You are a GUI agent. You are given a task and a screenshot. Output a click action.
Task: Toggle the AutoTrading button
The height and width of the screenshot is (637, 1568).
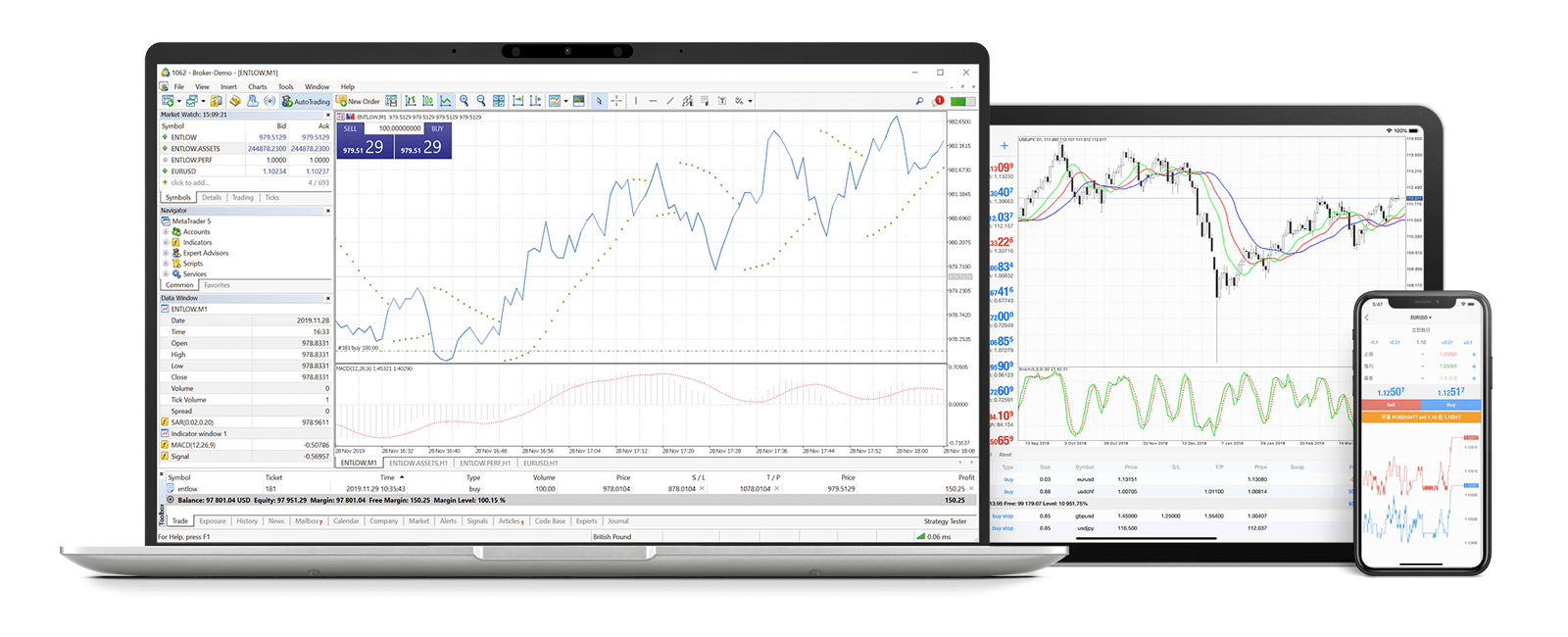coord(306,101)
